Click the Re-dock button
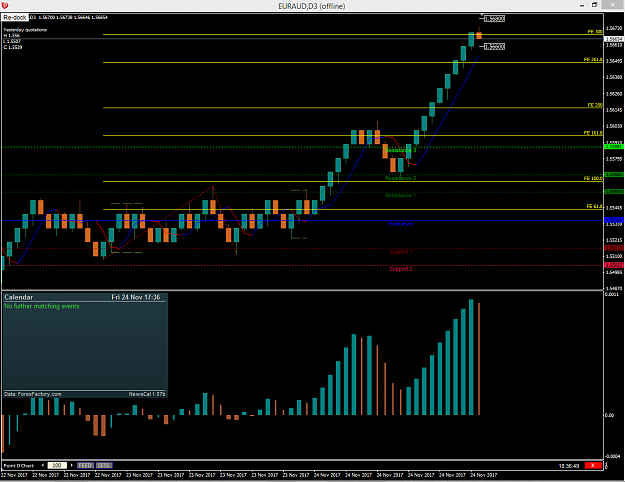 (15, 18)
